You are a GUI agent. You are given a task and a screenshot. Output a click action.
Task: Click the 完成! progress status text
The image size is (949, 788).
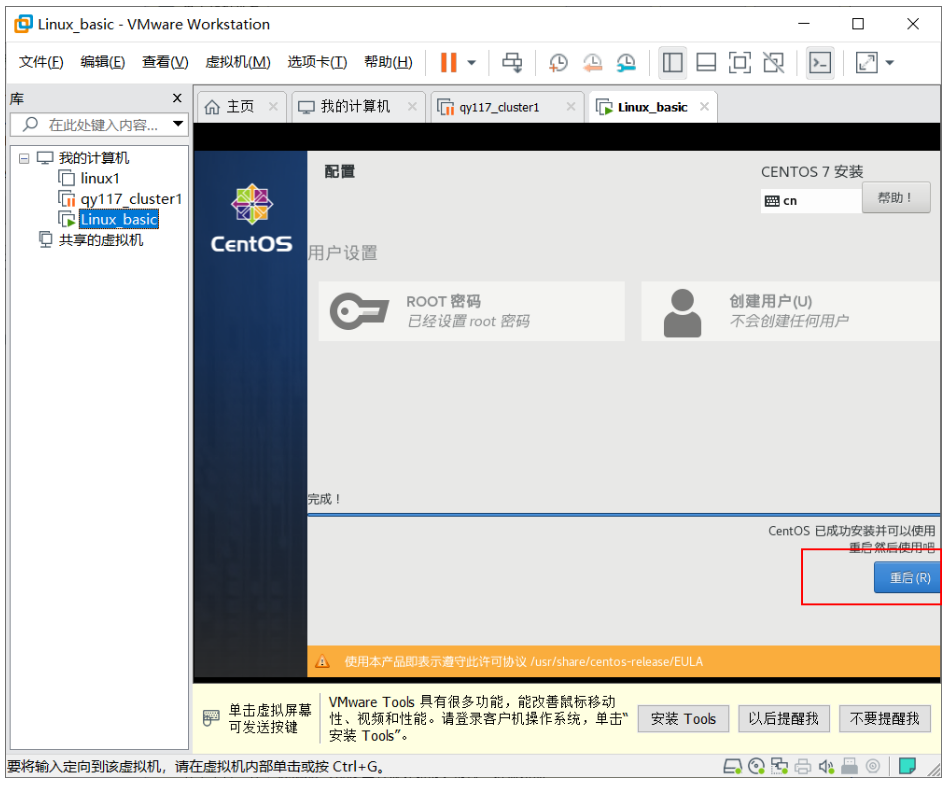(324, 499)
